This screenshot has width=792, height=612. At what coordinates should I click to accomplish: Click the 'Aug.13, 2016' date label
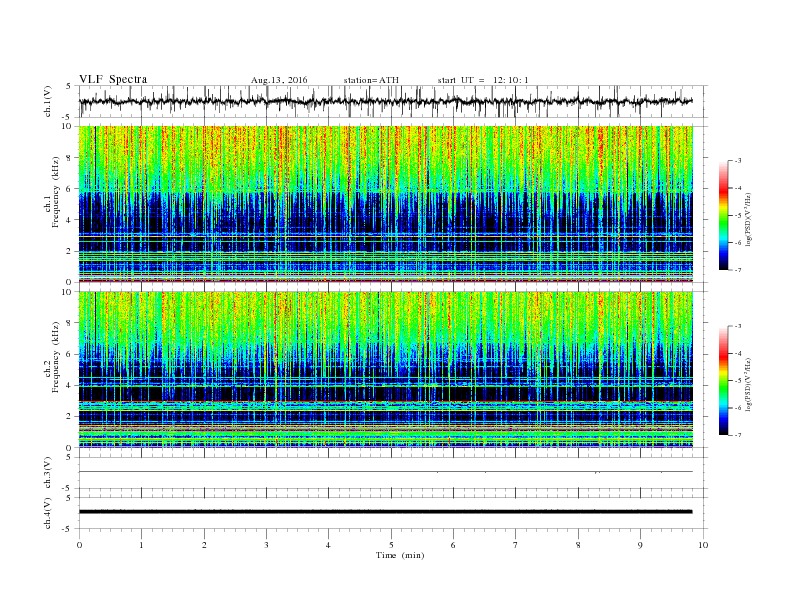(279, 80)
